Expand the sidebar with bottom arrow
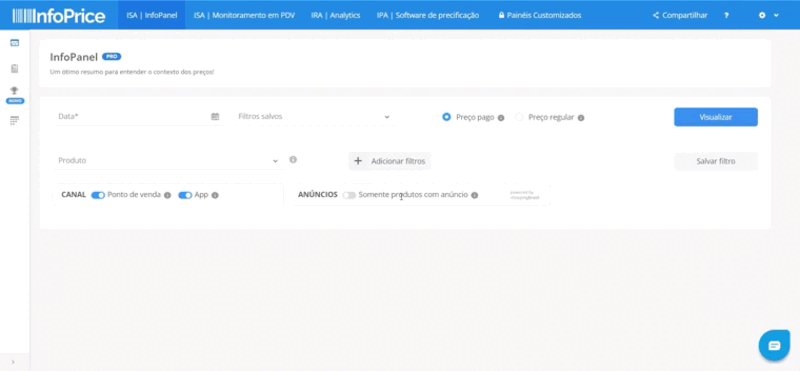 point(13,362)
